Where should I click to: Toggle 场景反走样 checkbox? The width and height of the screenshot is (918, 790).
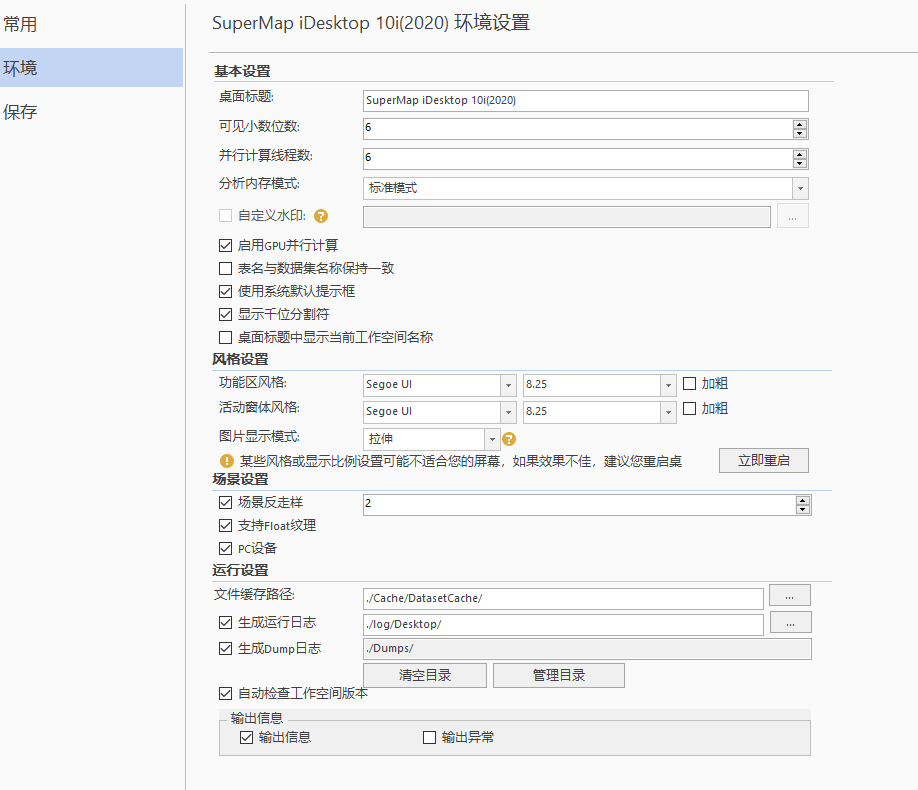[x=225, y=502]
